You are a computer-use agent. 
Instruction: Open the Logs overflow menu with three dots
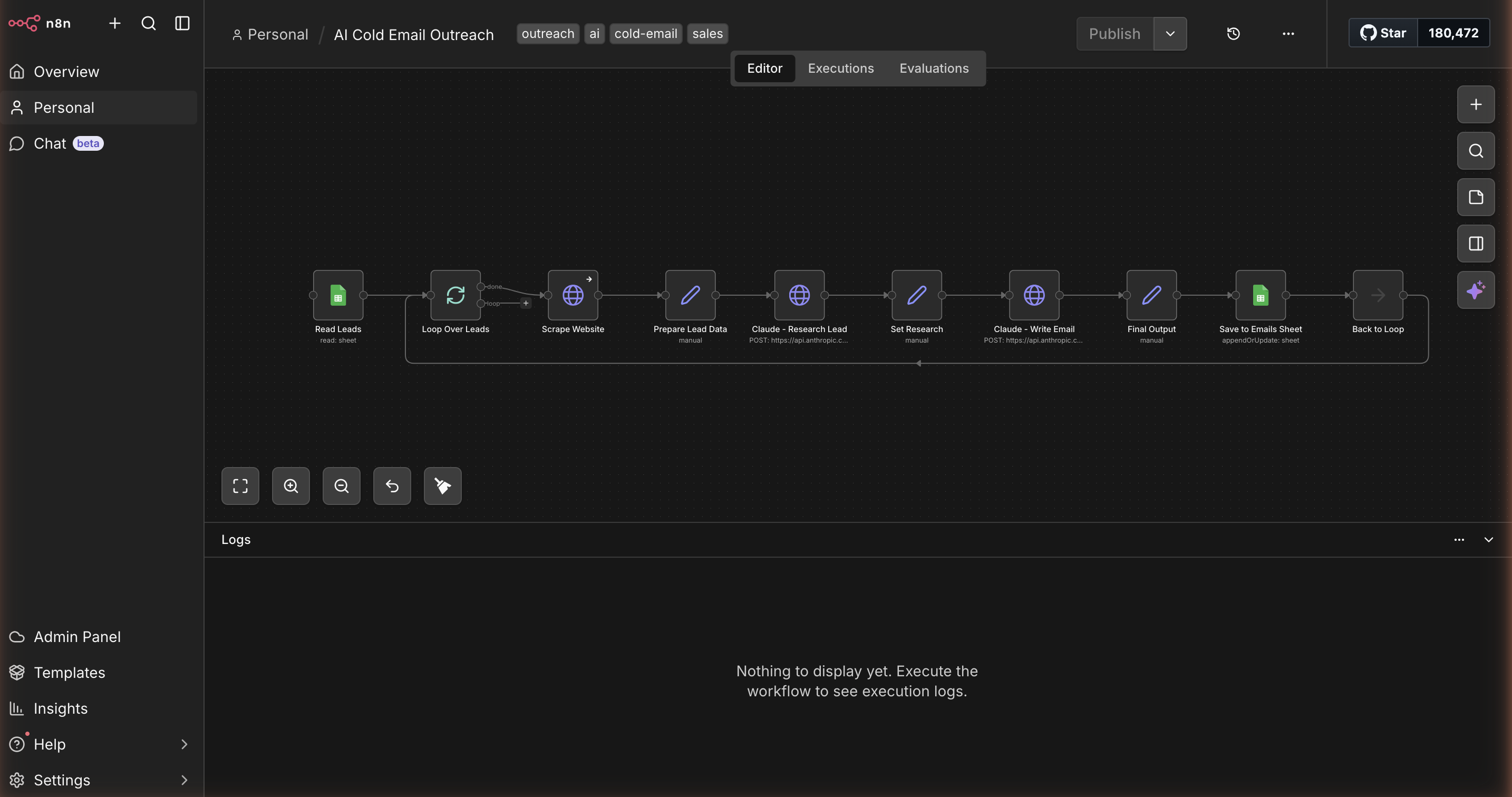coord(1459,539)
